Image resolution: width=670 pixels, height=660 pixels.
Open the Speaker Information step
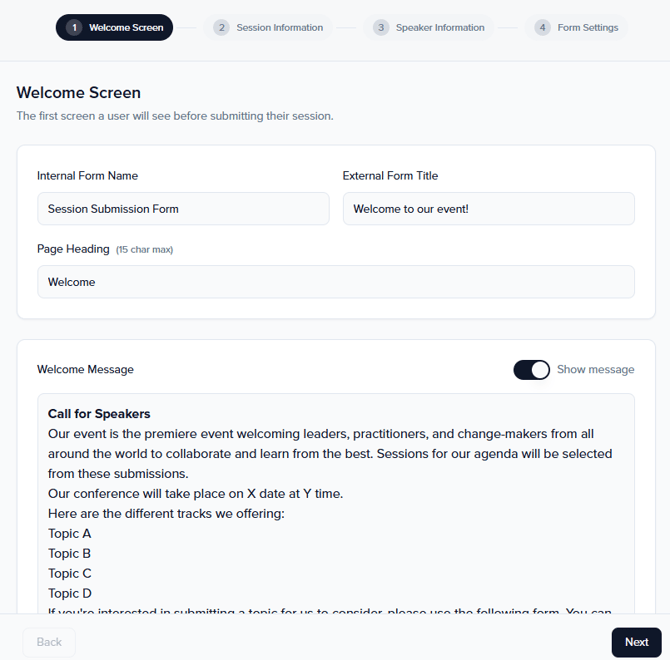click(x=439, y=28)
